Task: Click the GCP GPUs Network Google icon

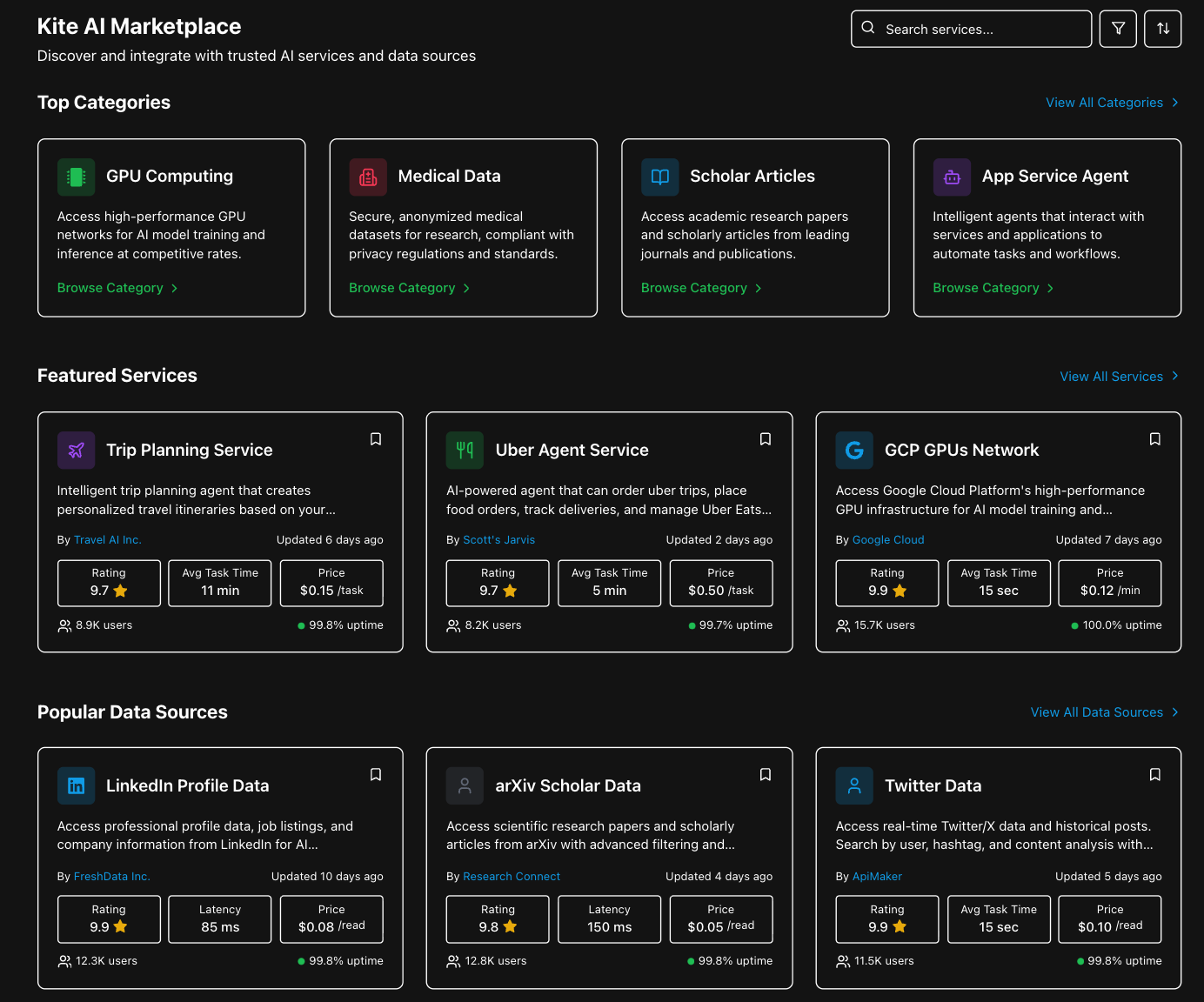Action: (x=854, y=451)
